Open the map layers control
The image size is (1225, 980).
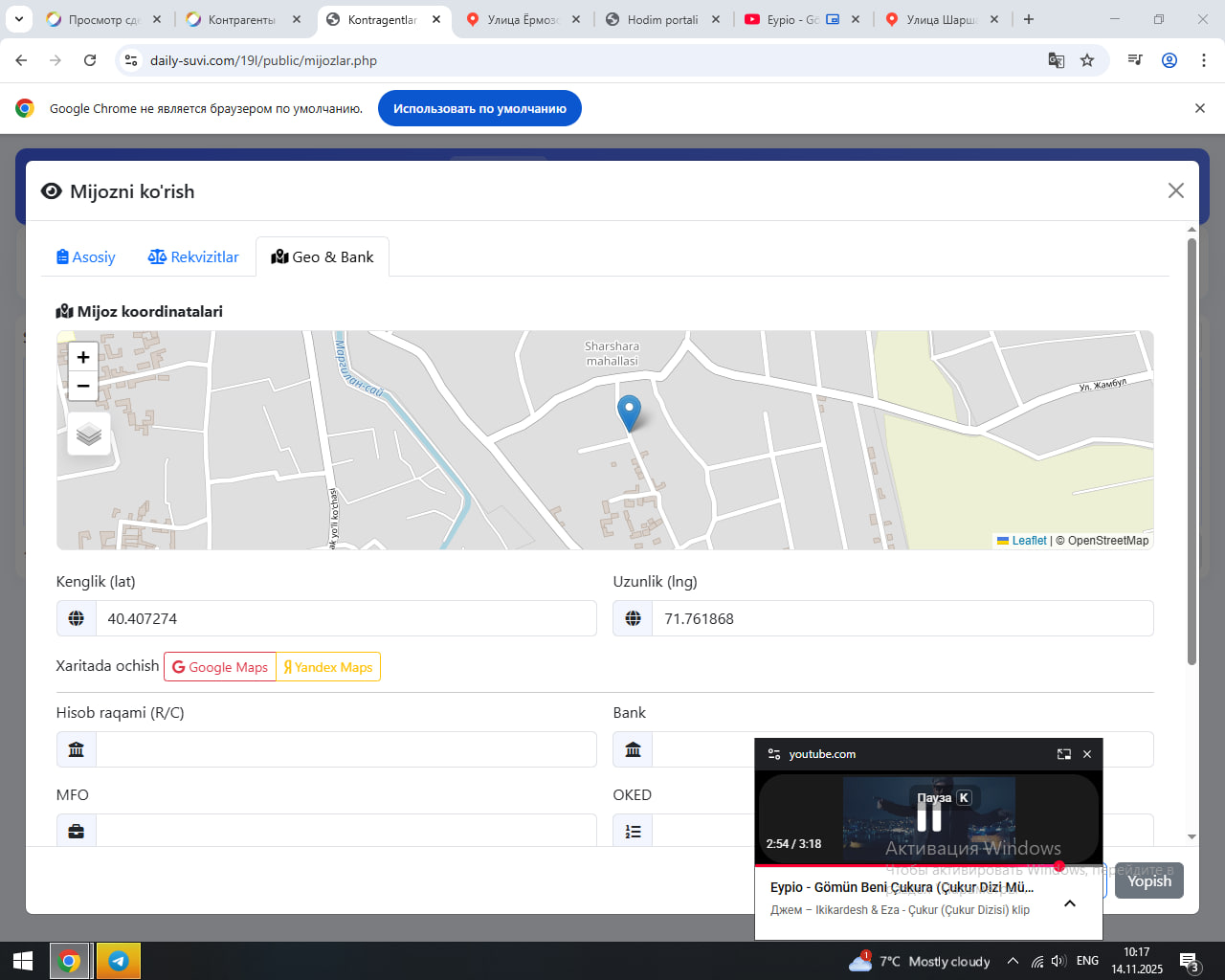point(89,434)
